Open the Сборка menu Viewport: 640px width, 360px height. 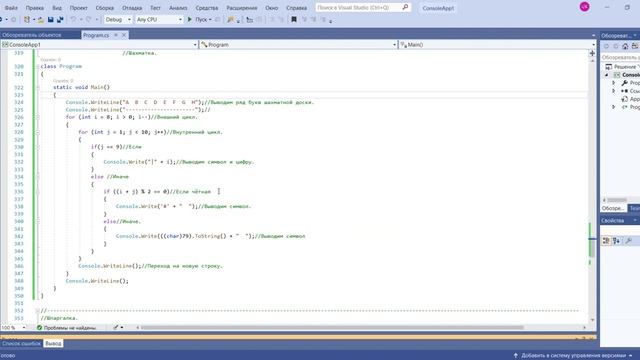point(105,8)
